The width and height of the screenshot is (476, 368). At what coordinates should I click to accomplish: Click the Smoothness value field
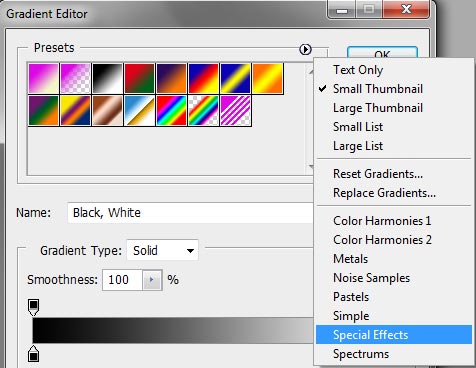click(x=122, y=280)
